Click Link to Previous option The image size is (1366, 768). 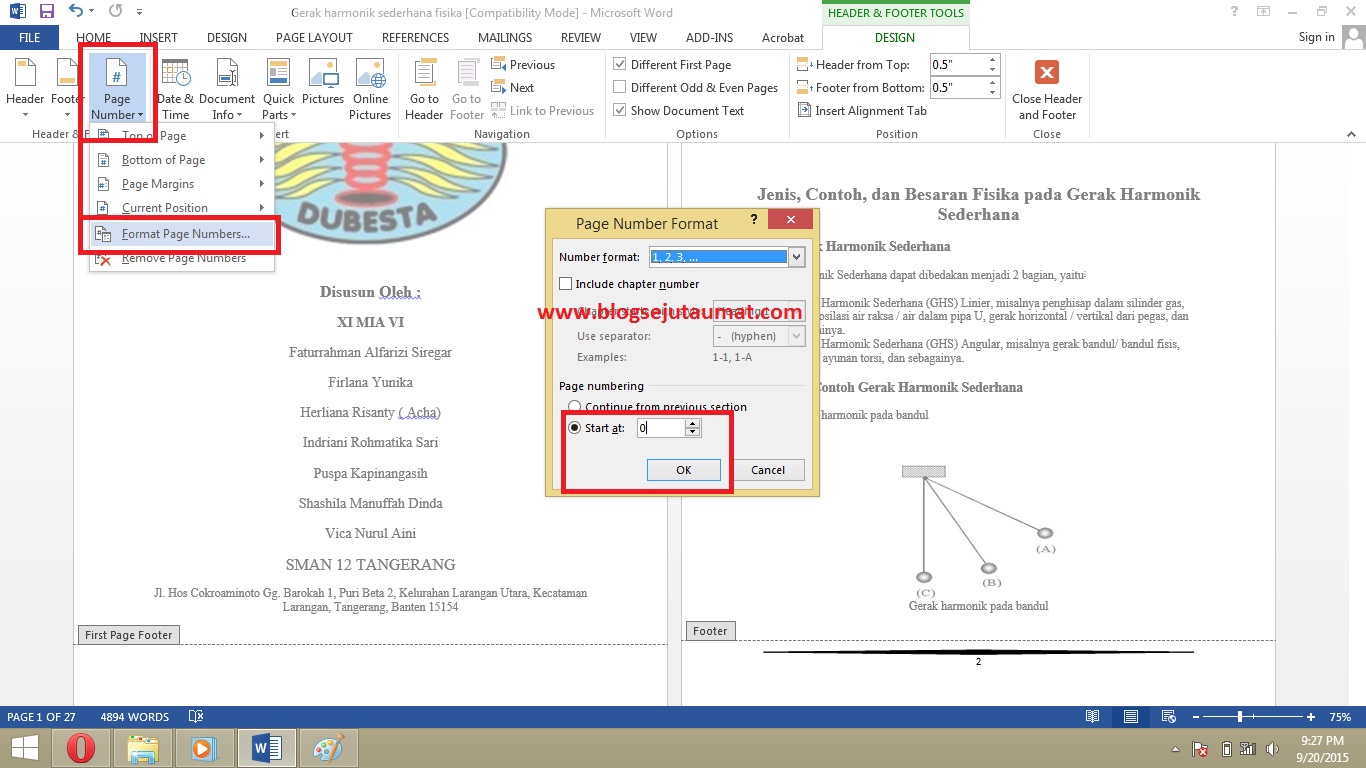tap(543, 111)
